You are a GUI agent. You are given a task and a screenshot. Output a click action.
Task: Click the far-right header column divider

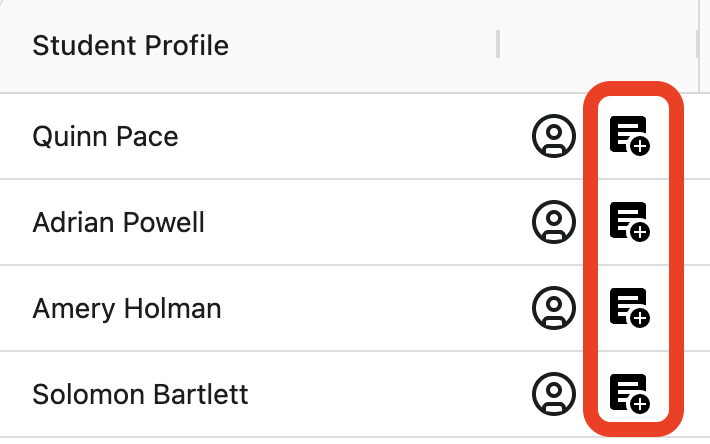697,45
